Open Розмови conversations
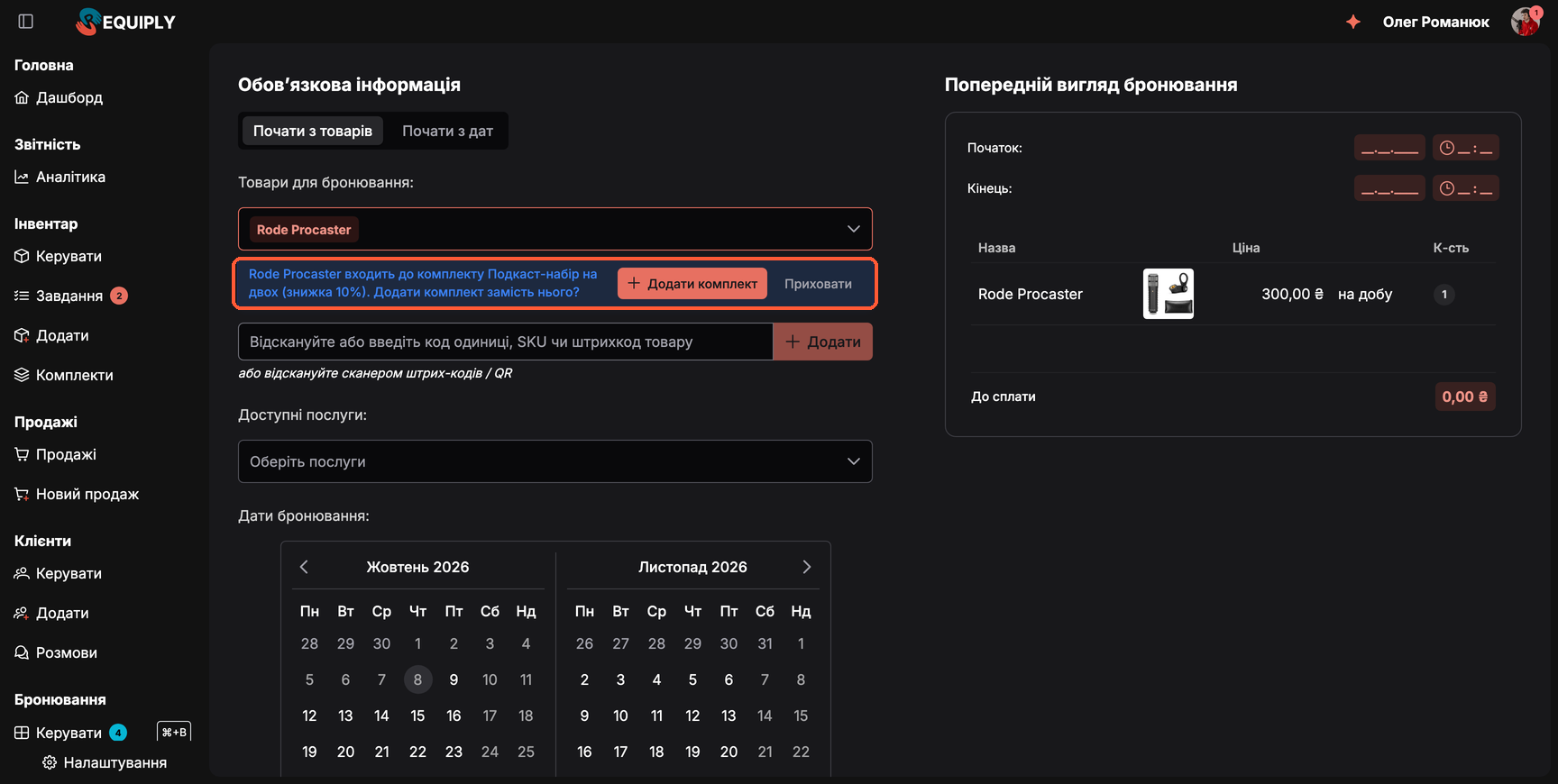The image size is (1558, 784). pyautogui.click(x=56, y=652)
